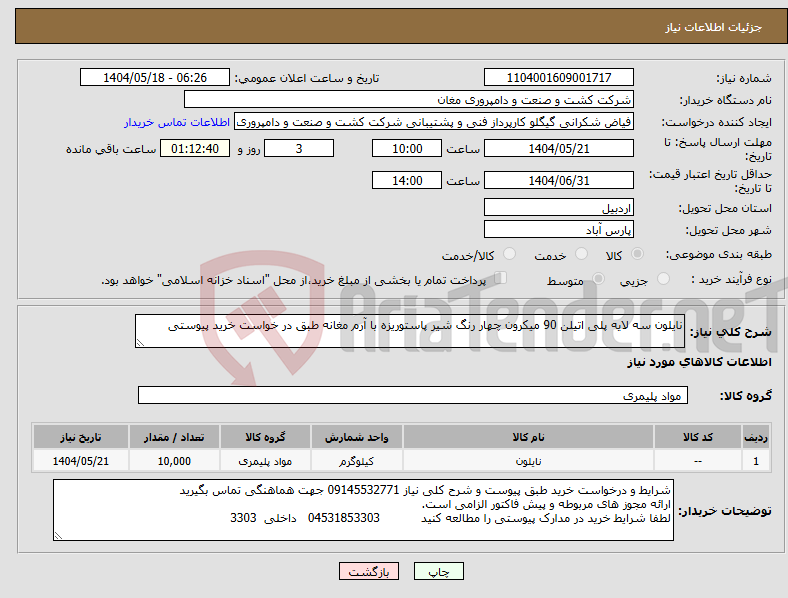Click the بازگشت (back) button

pos(369,571)
